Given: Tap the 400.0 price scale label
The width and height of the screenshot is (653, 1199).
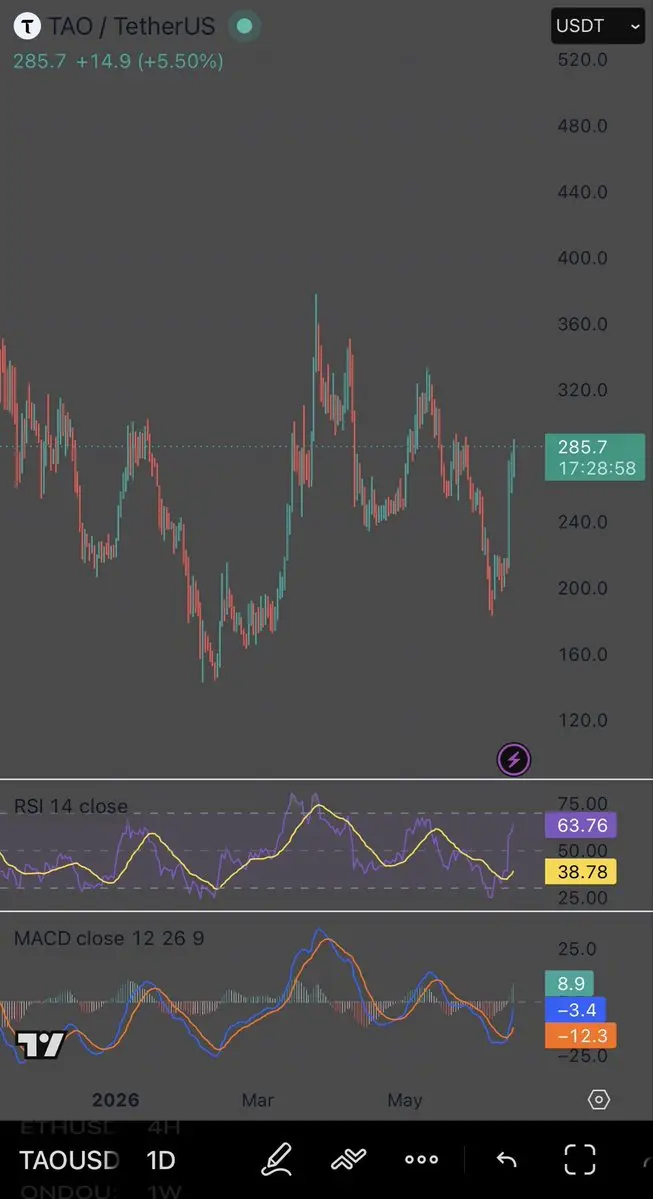Looking at the screenshot, I should tap(583, 258).
